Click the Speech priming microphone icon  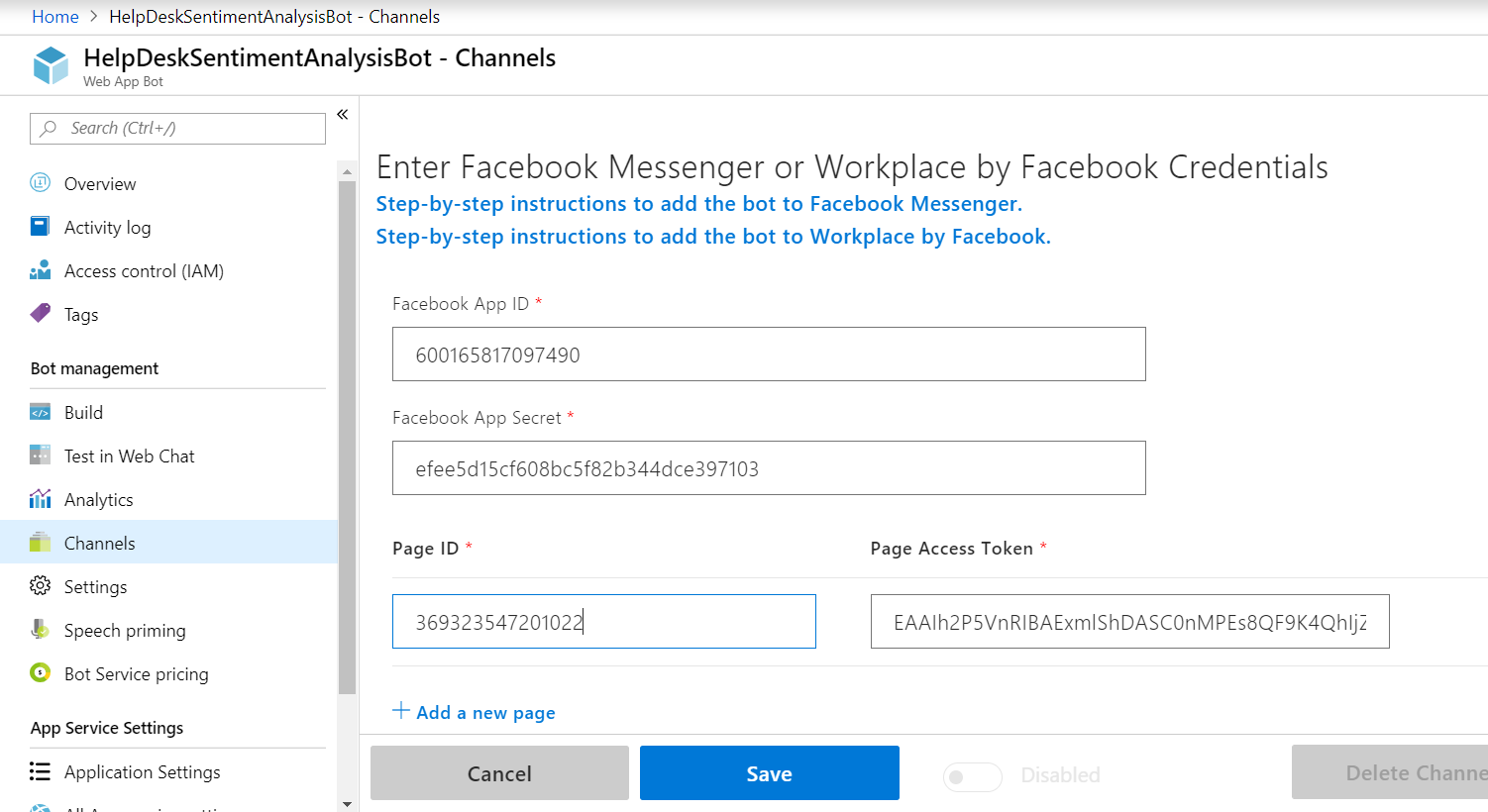click(x=40, y=629)
